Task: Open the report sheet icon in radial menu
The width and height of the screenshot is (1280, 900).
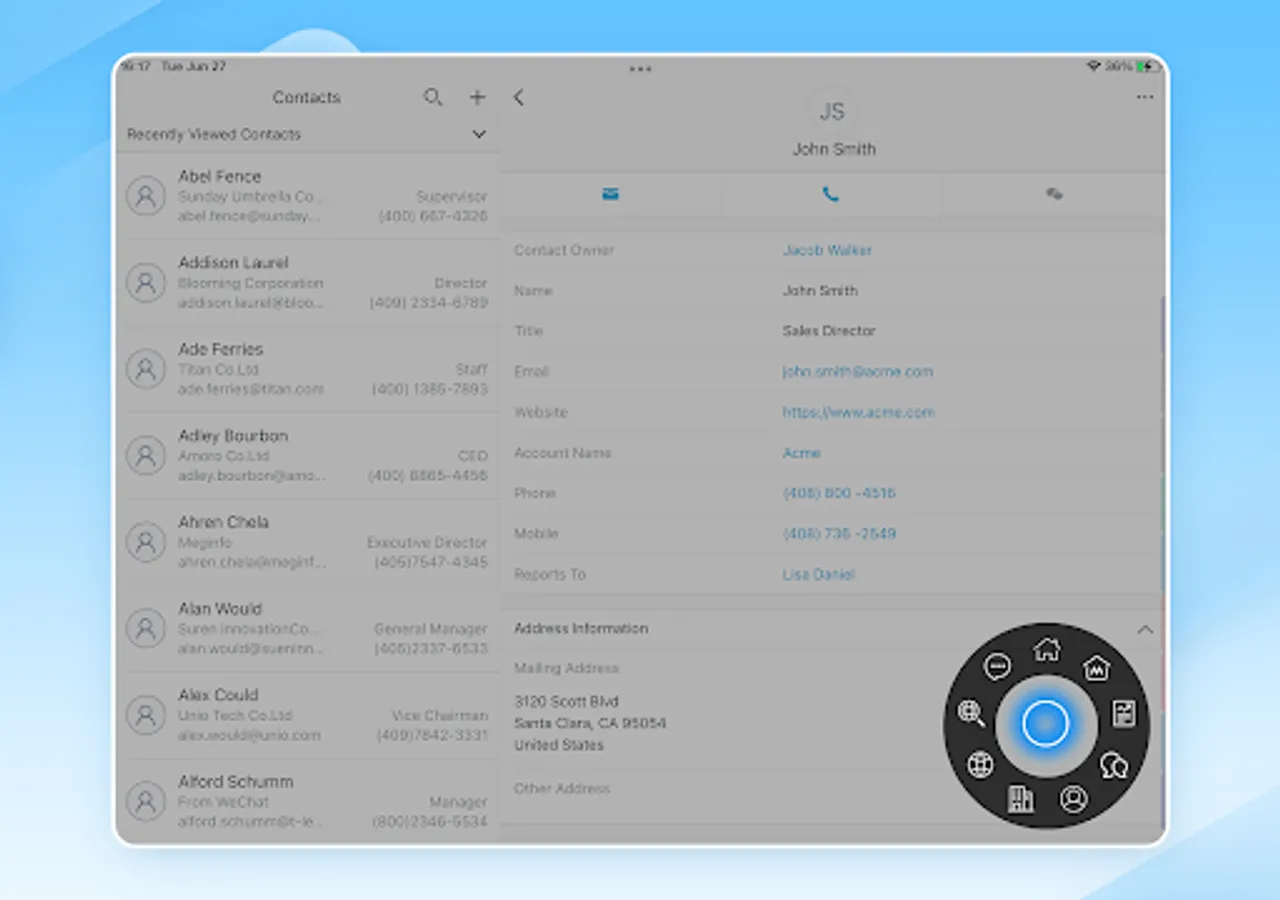Action: pos(1124,714)
